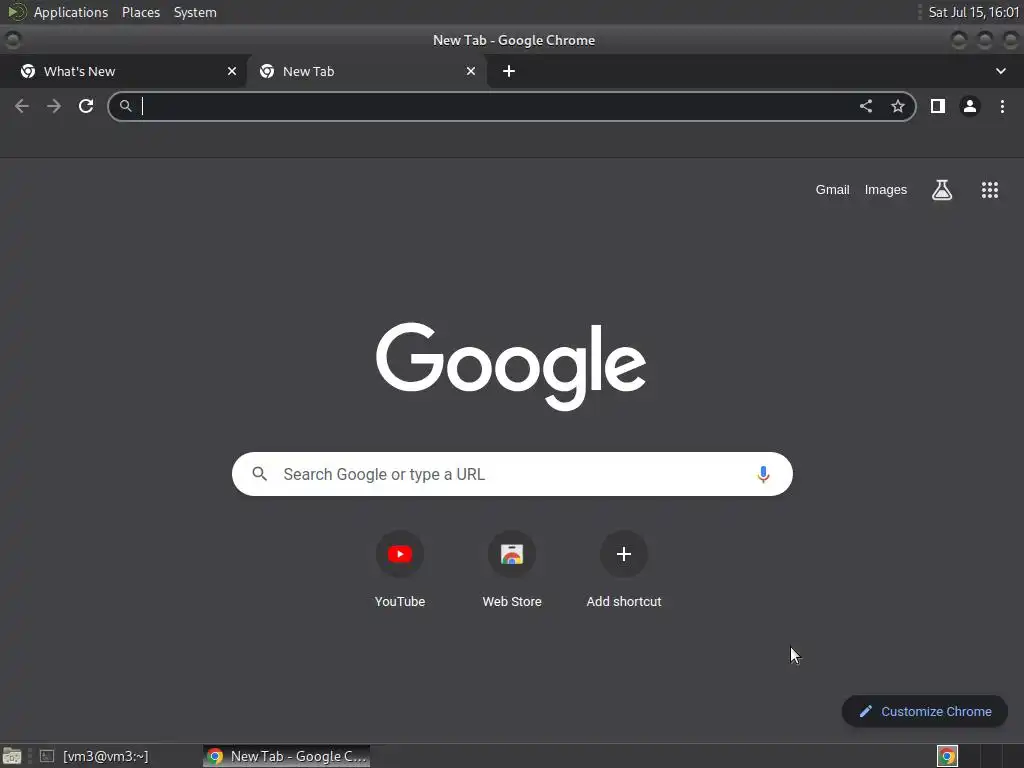Click the window menu button in title bar
This screenshot has width=1024, height=768.
pyautogui.click(x=12, y=40)
